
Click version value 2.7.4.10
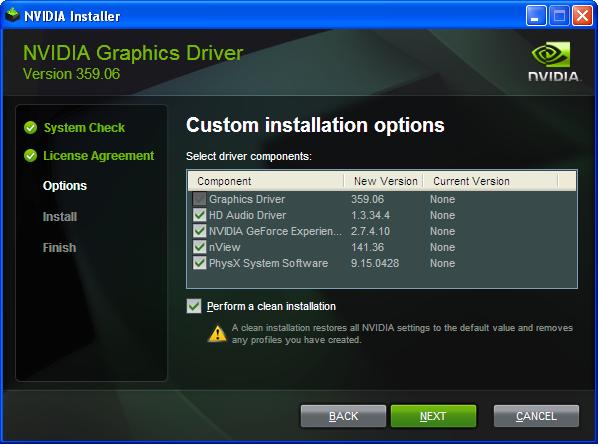click(x=371, y=231)
